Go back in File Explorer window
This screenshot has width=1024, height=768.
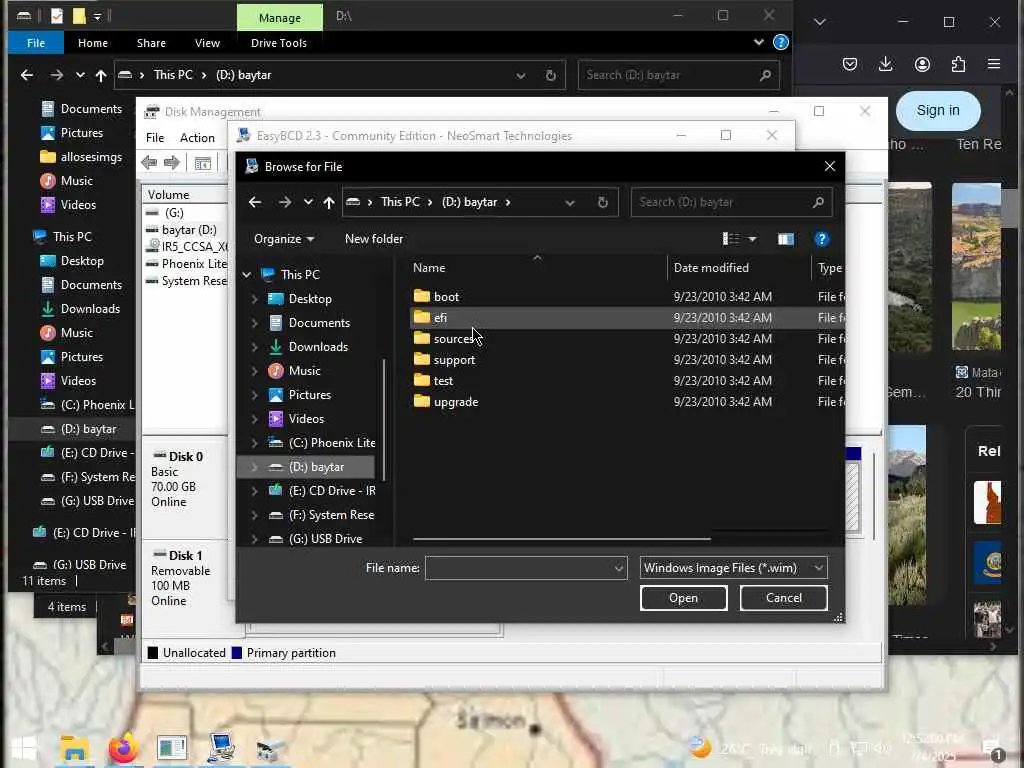click(27, 75)
